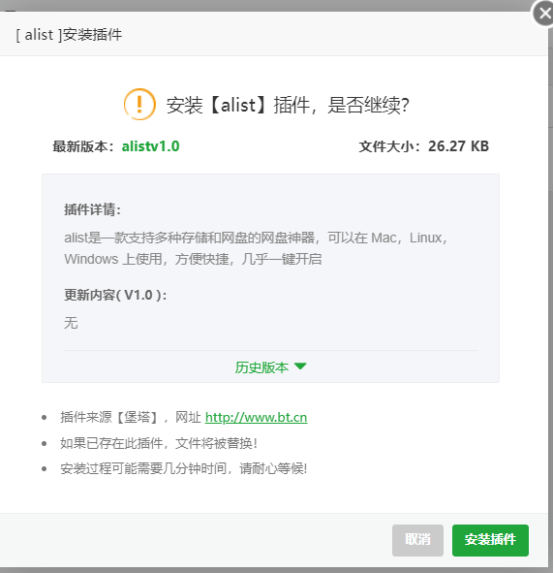The image size is (554, 573).
Task: Click the 安装过程可能需要几分钟时间 notice line
Action: [184, 468]
